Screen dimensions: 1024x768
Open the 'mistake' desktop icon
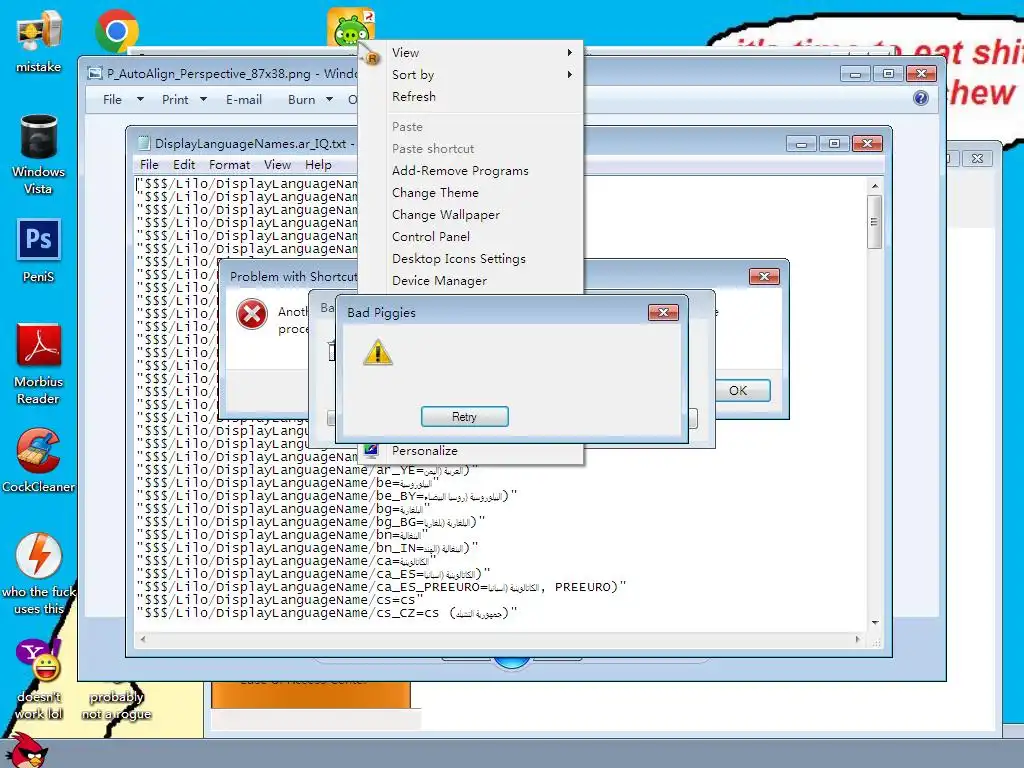(39, 42)
